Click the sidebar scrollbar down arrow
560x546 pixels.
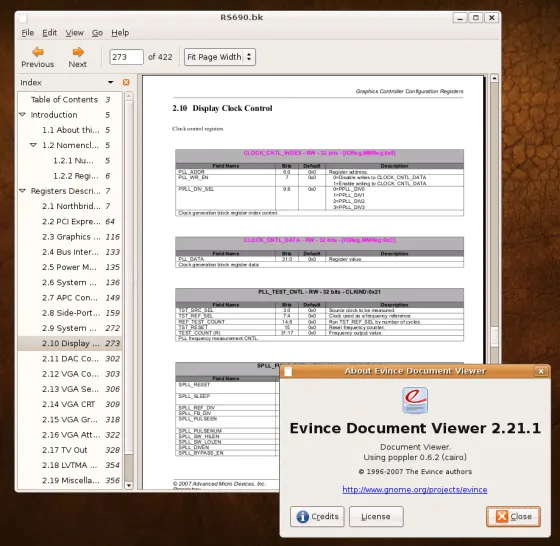click(x=129, y=485)
